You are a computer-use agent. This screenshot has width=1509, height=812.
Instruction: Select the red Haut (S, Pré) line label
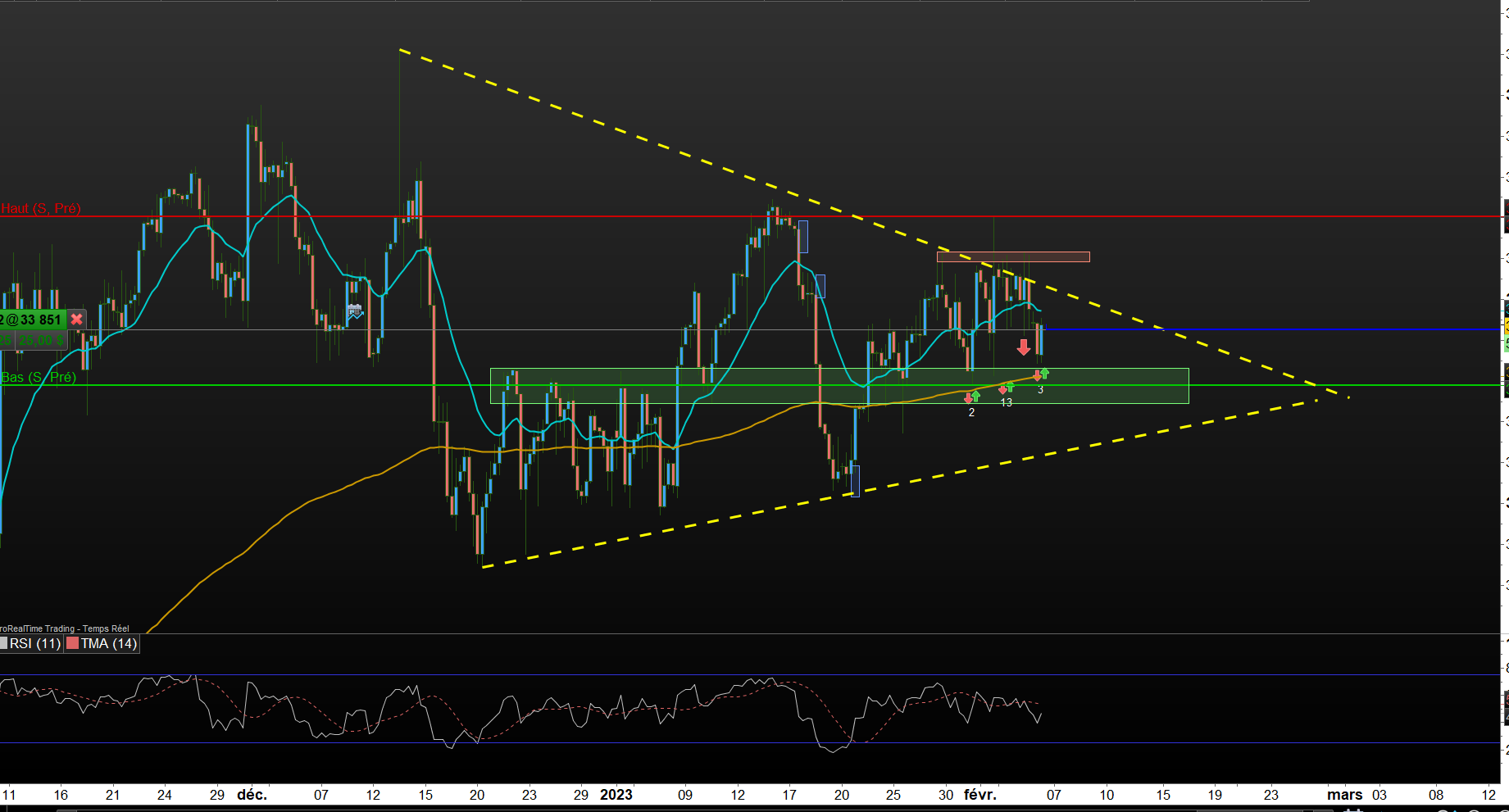tap(40, 209)
